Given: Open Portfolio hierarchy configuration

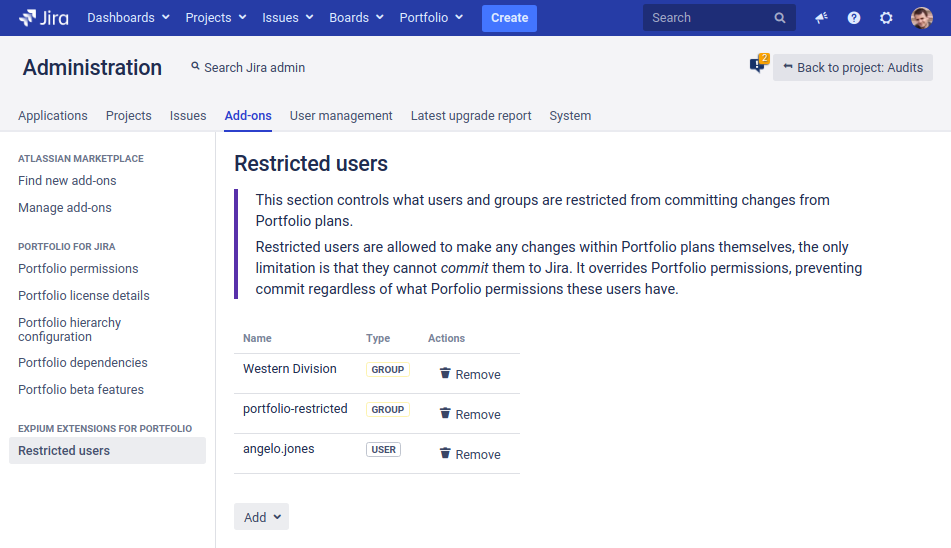Looking at the screenshot, I should 70,329.
